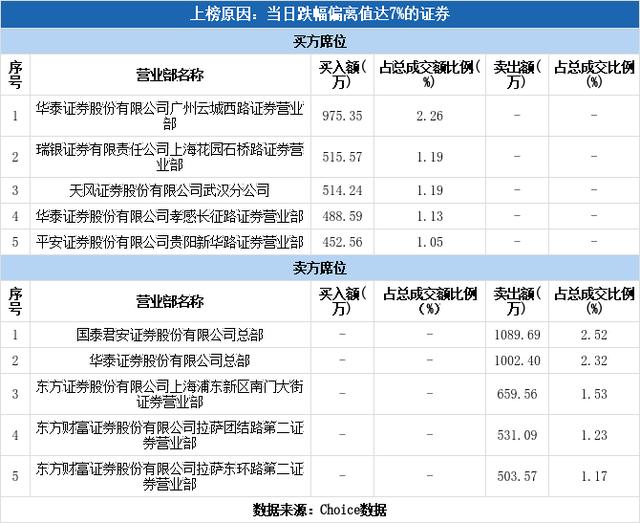Click the ratio value 2.52

click(594, 335)
